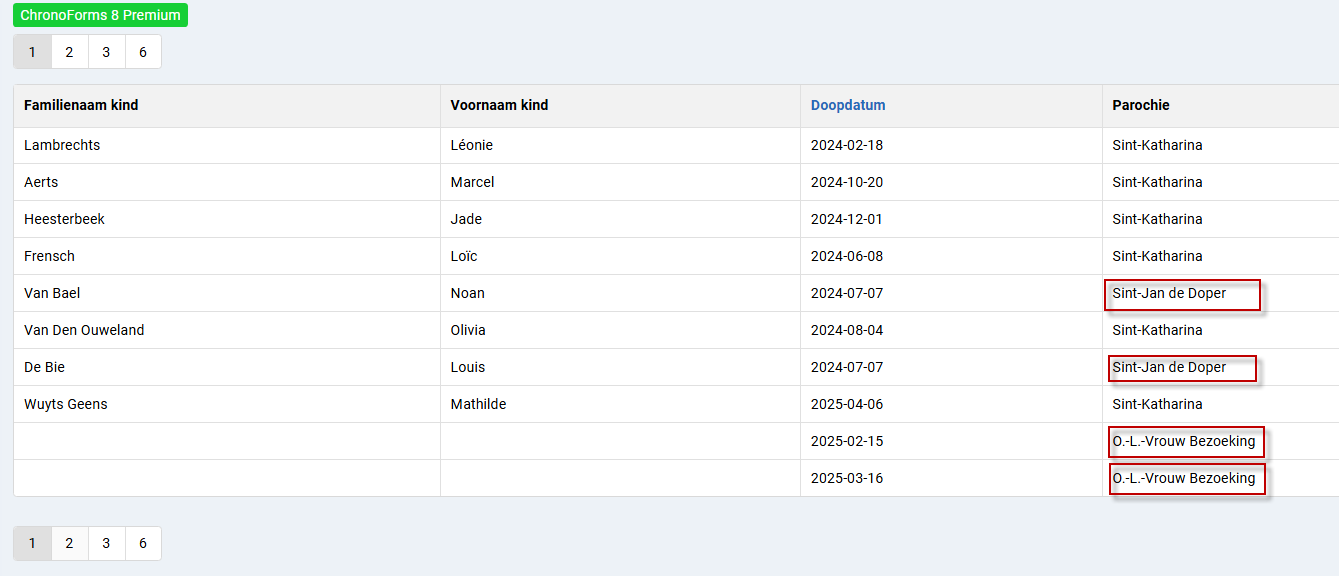Click the ChronoForms 8 Premium badge

100,15
